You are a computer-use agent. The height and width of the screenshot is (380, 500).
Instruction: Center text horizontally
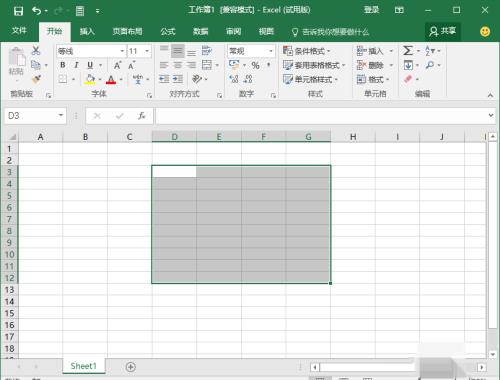[x=178, y=65]
